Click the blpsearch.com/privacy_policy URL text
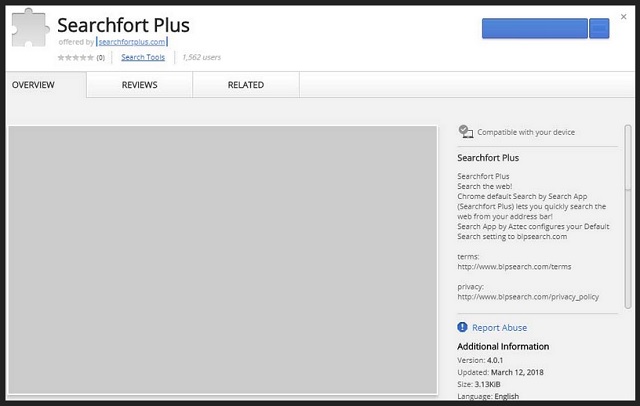Screen dimensions: 640x406 point(528,297)
